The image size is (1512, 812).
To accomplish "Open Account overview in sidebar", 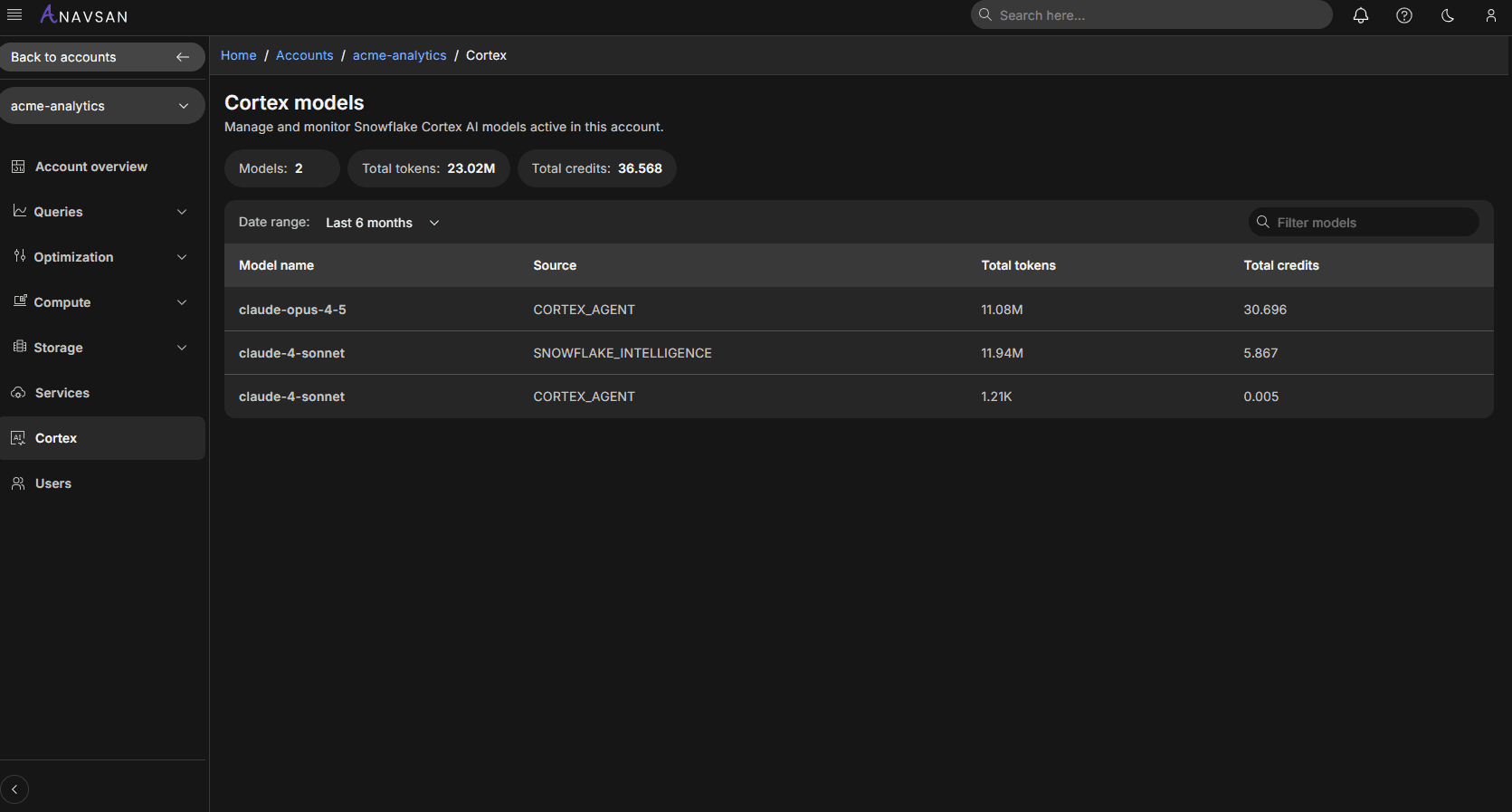I will click(x=102, y=167).
